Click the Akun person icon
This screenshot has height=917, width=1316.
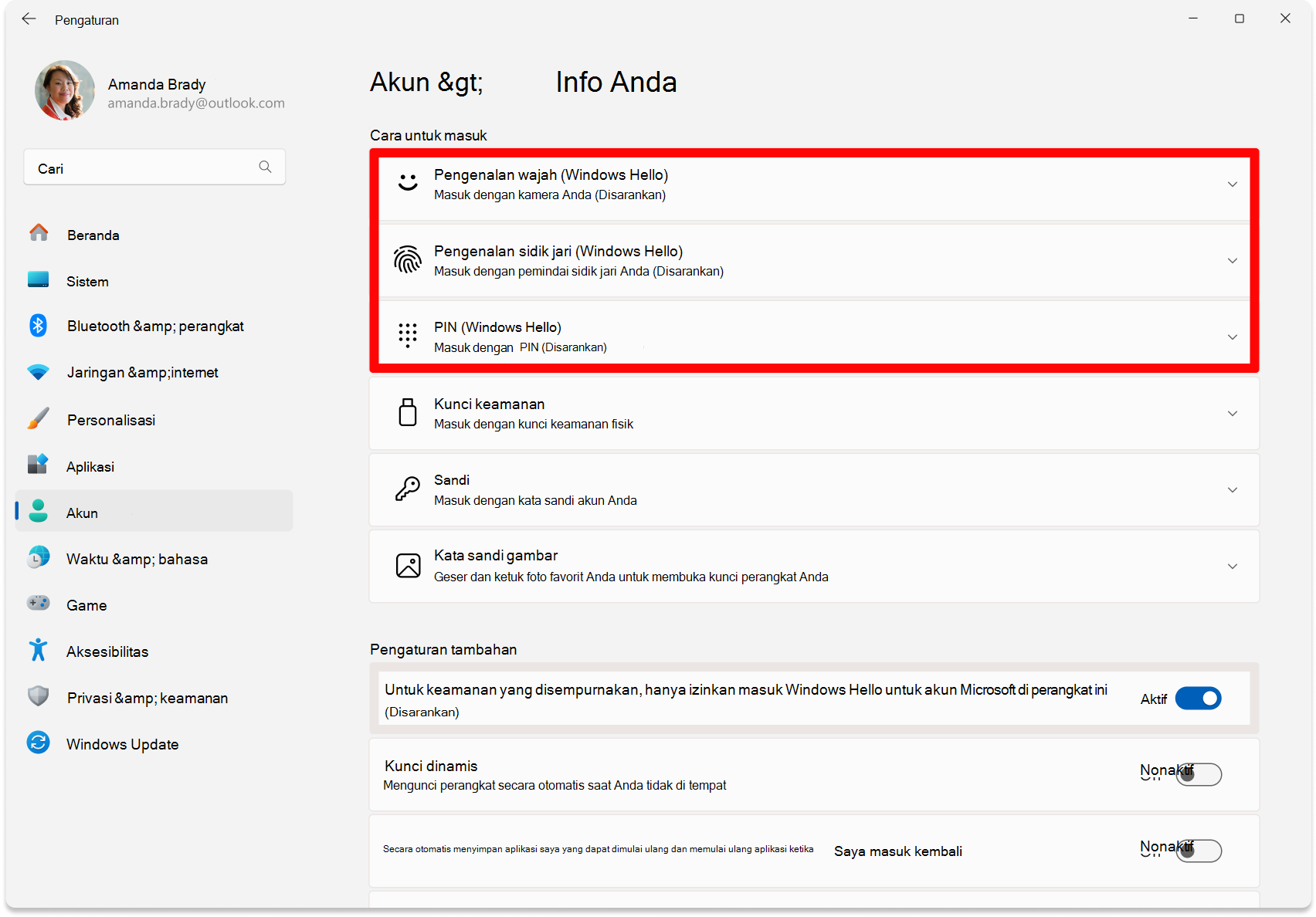point(39,511)
